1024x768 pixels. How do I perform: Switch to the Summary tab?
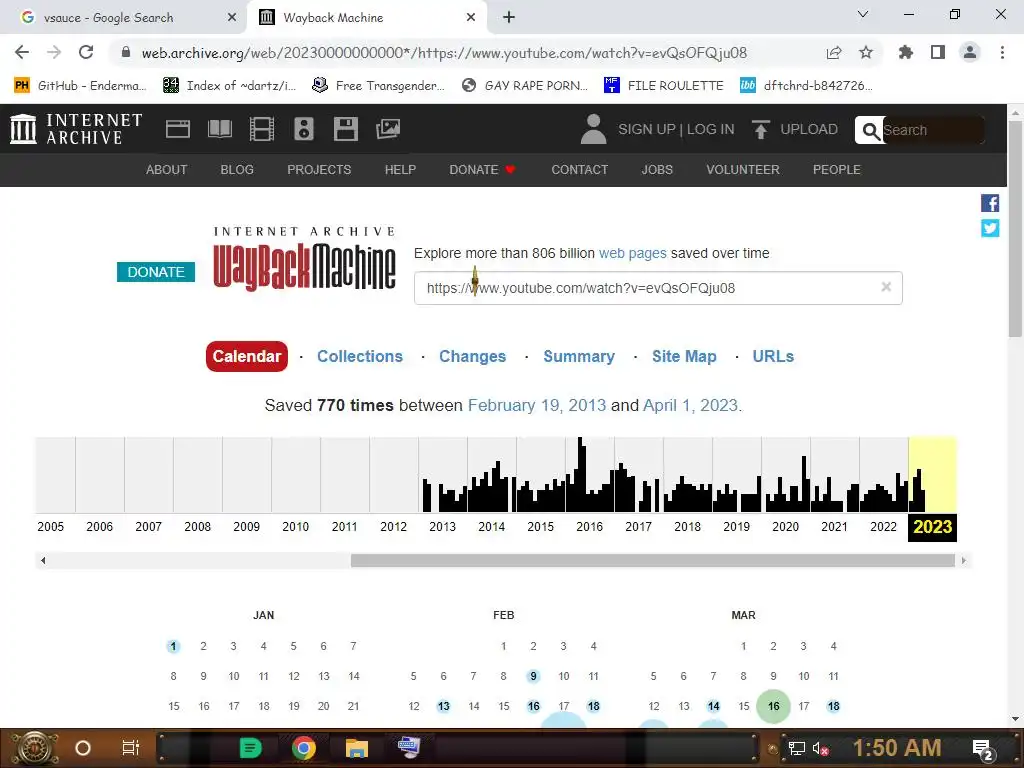pos(579,357)
